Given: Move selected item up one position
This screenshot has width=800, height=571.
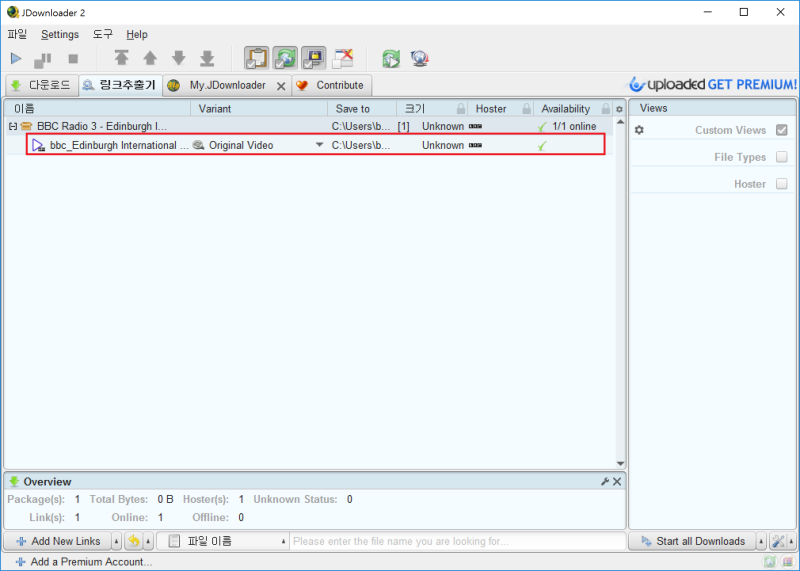Looking at the screenshot, I should (x=150, y=58).
